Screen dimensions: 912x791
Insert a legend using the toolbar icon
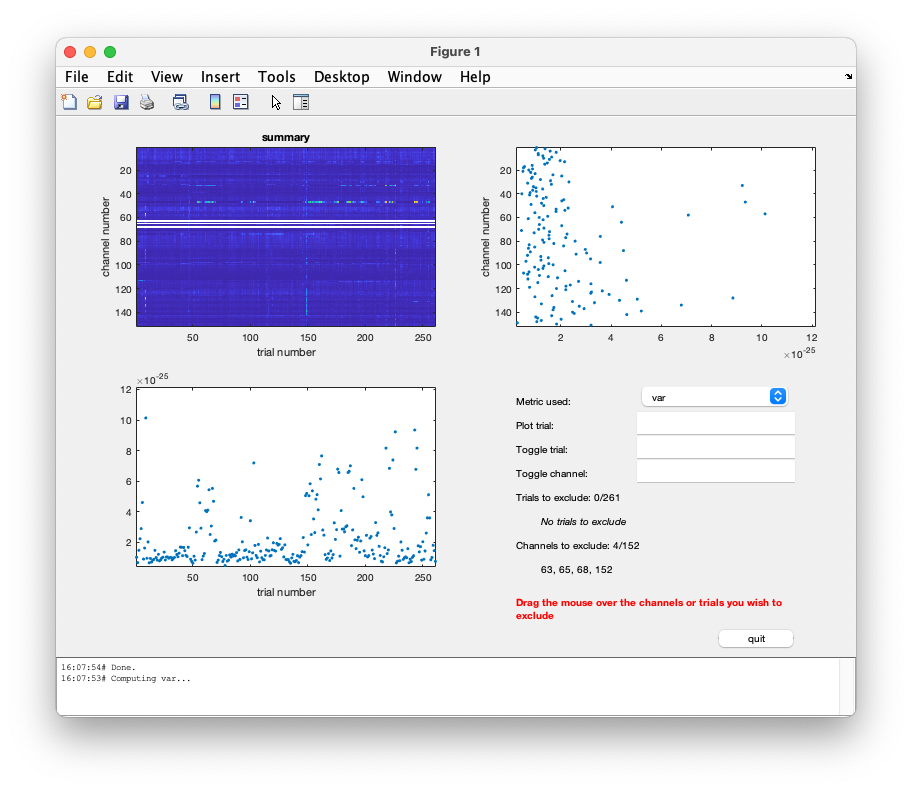[240, 102]
